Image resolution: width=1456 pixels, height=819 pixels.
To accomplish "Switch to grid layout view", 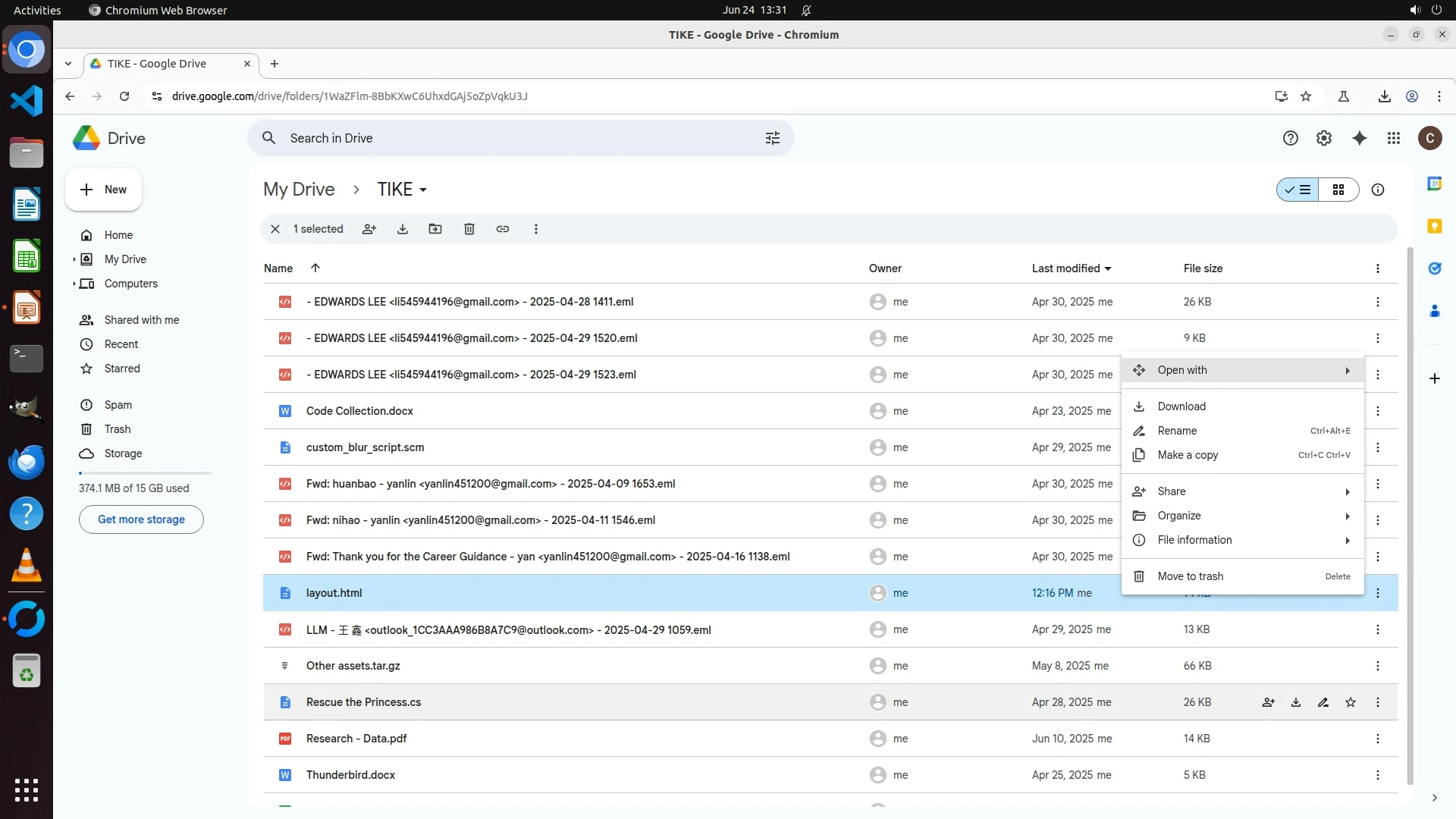I will point(1338,190).
